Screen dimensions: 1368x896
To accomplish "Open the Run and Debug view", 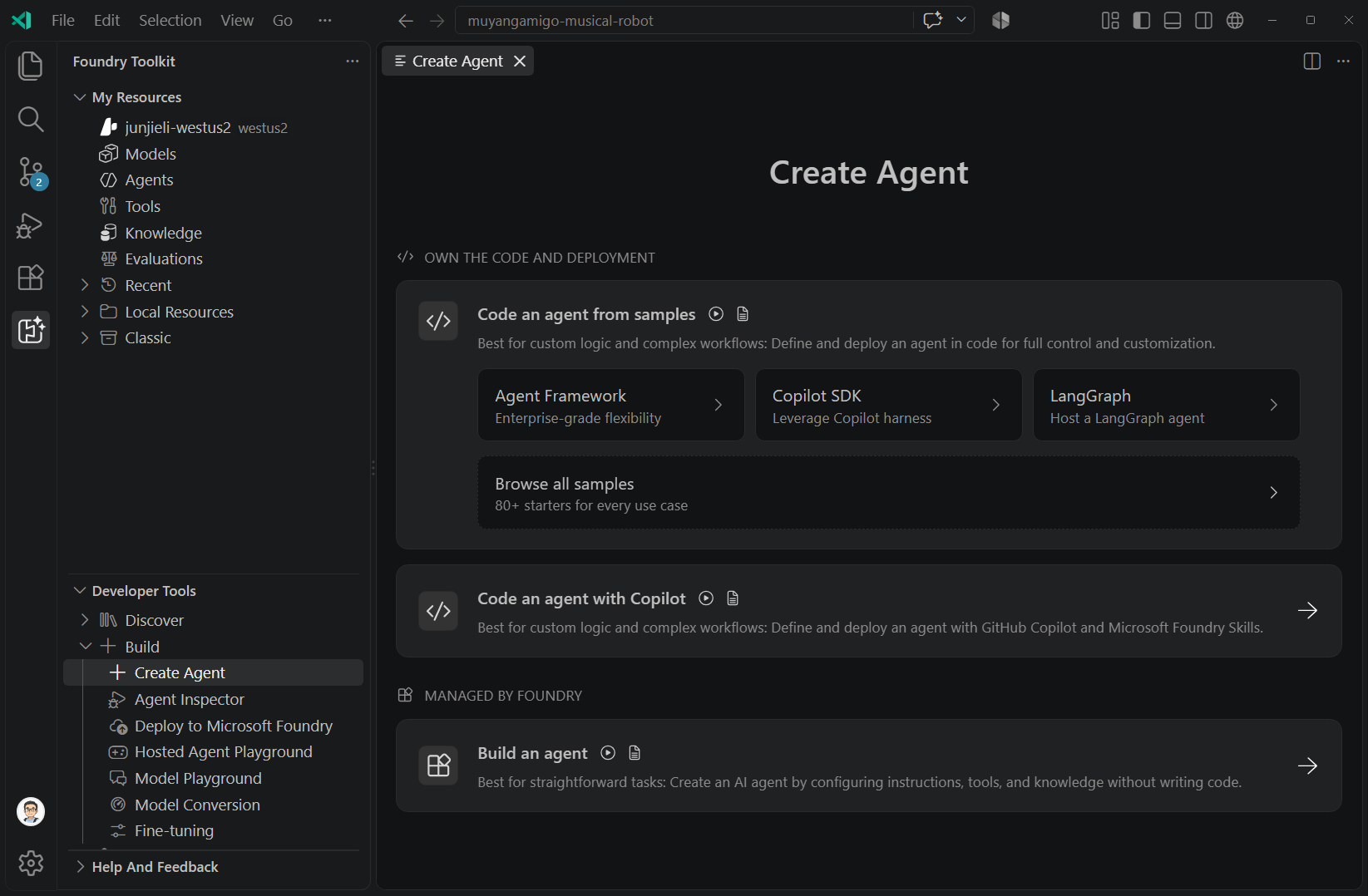I will tap(31, 226).
